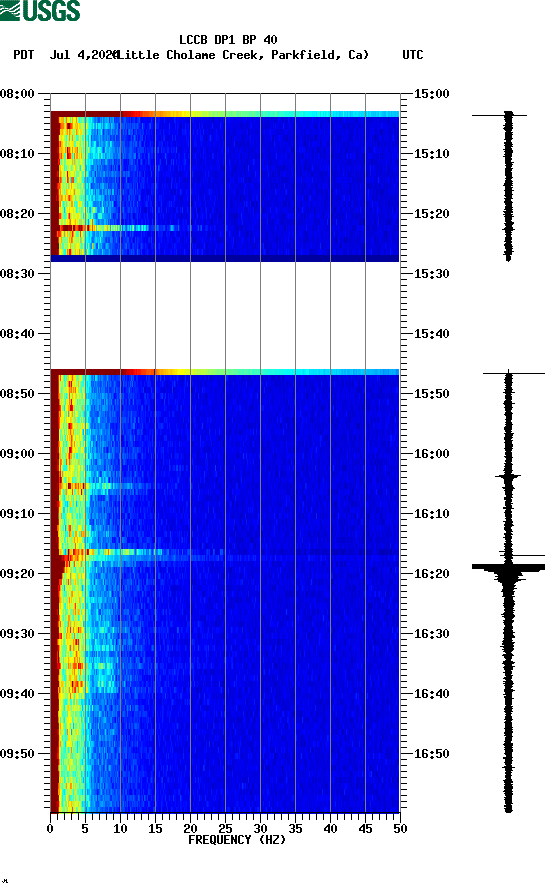Click the USGS logo
Screen dimensions: 552x892
tap(40, 10)
